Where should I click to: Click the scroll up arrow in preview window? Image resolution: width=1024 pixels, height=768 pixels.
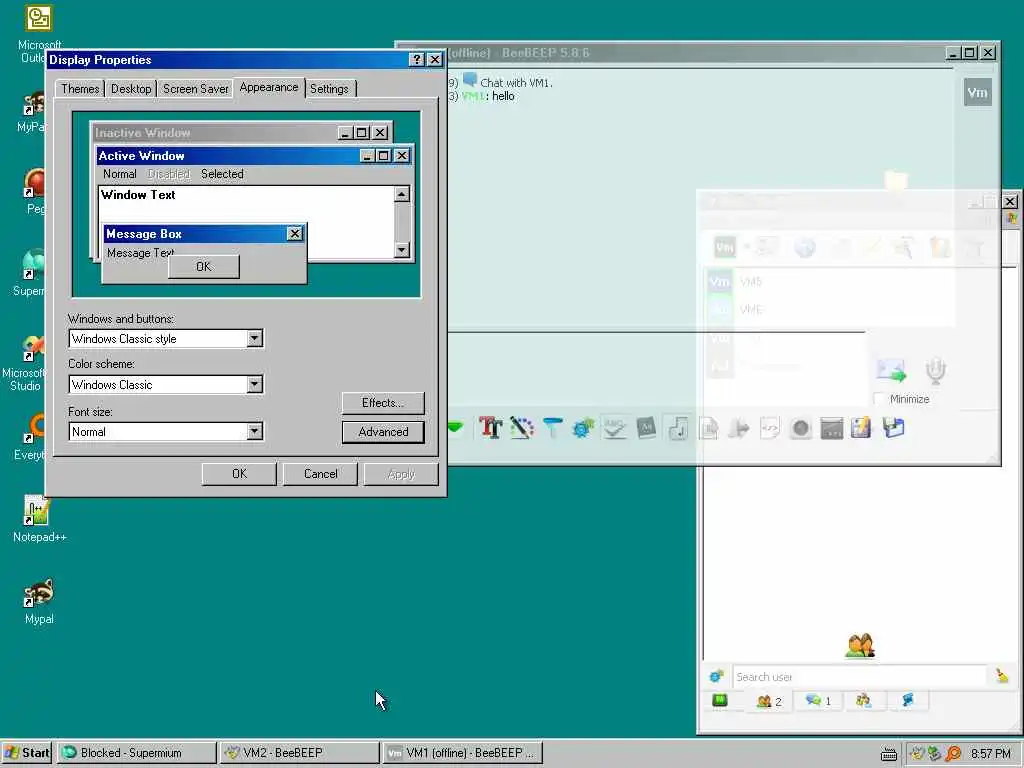pyautogui.click(x=402, y=194)
